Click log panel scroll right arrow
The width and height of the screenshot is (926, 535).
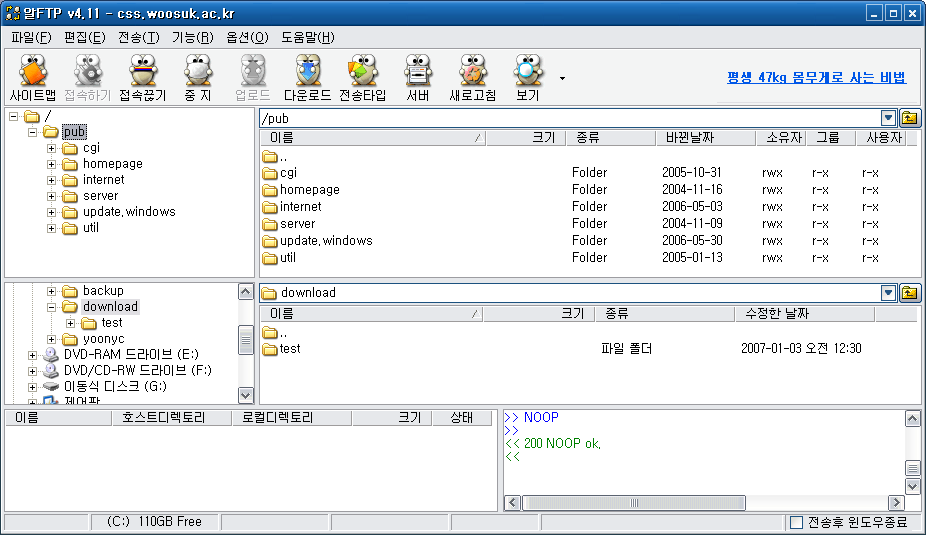pos(896,503)
